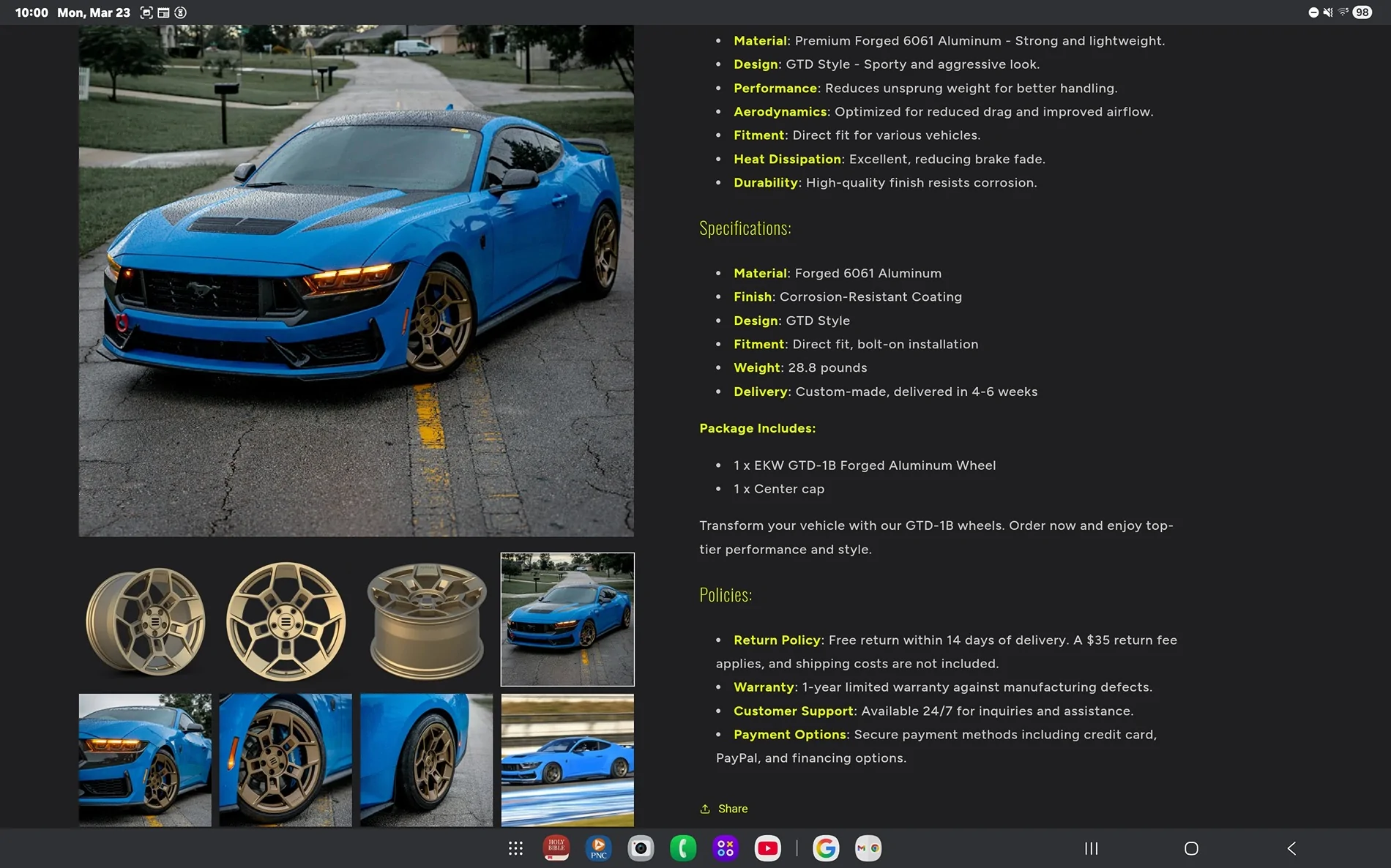Select the rear fender wheel thumbnail

[427, 760]
